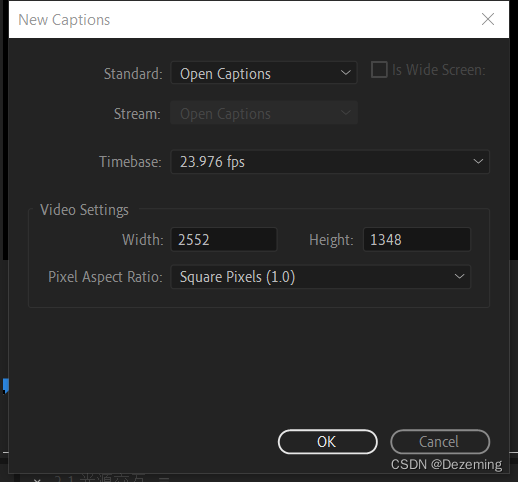The width and height of the screenshot is (518, 482).
Task: Click the Video Settings group heading
Action: tap(84, 210)
